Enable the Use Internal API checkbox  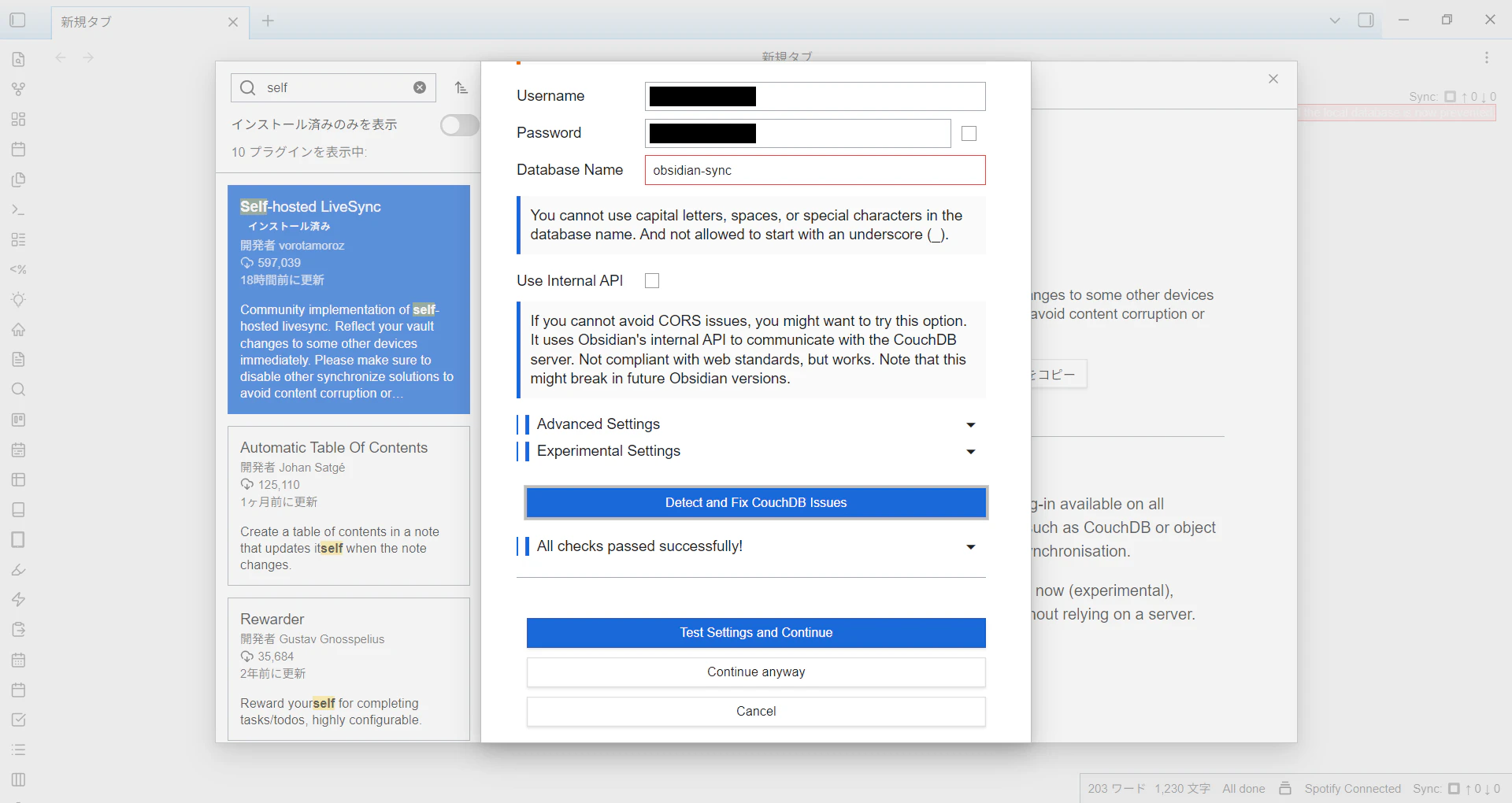[652, 281]
